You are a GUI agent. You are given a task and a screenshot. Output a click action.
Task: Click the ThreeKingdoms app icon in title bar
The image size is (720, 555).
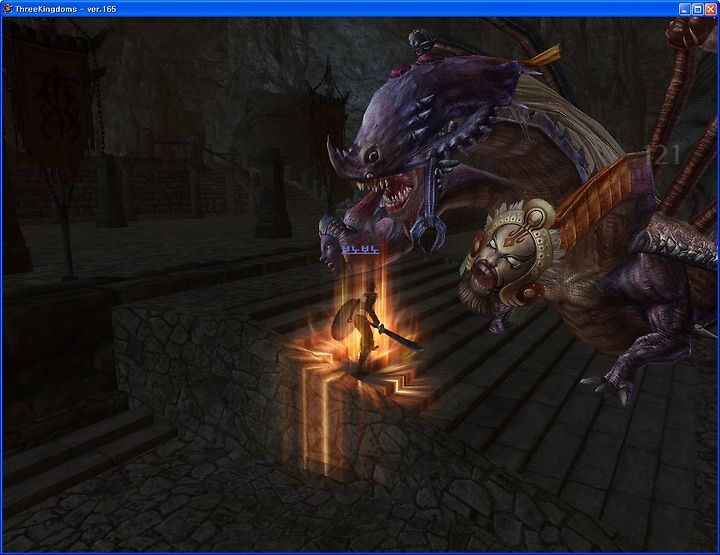7,9
